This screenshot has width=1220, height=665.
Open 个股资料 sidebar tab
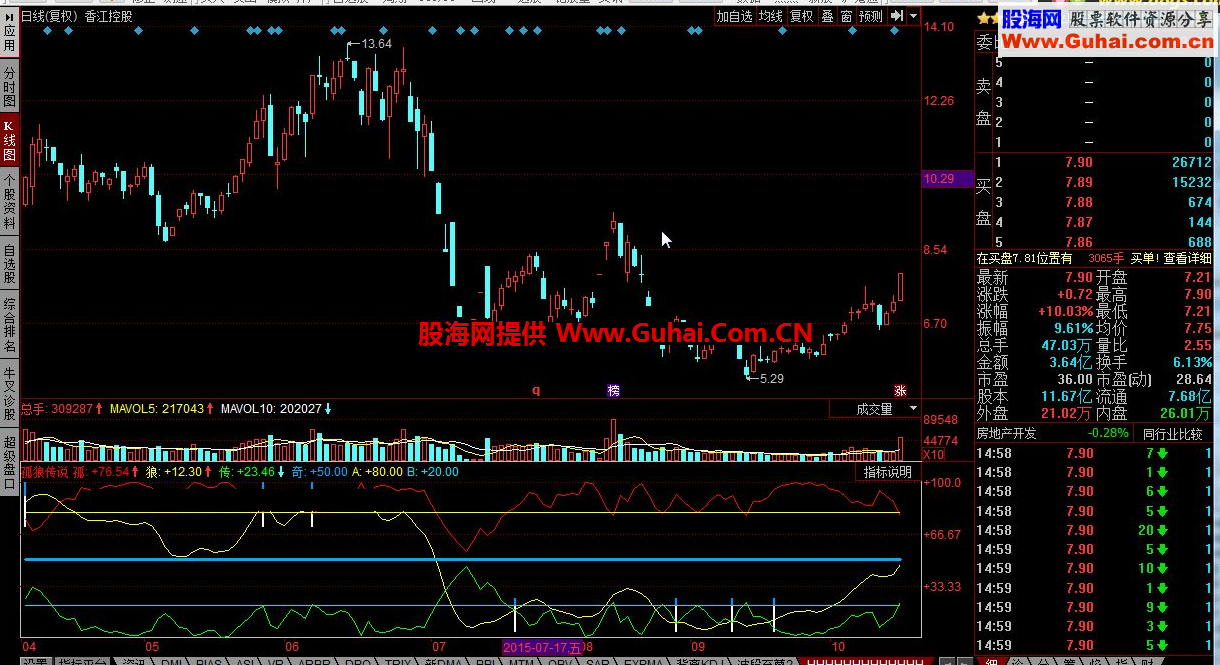click(9, 202)
